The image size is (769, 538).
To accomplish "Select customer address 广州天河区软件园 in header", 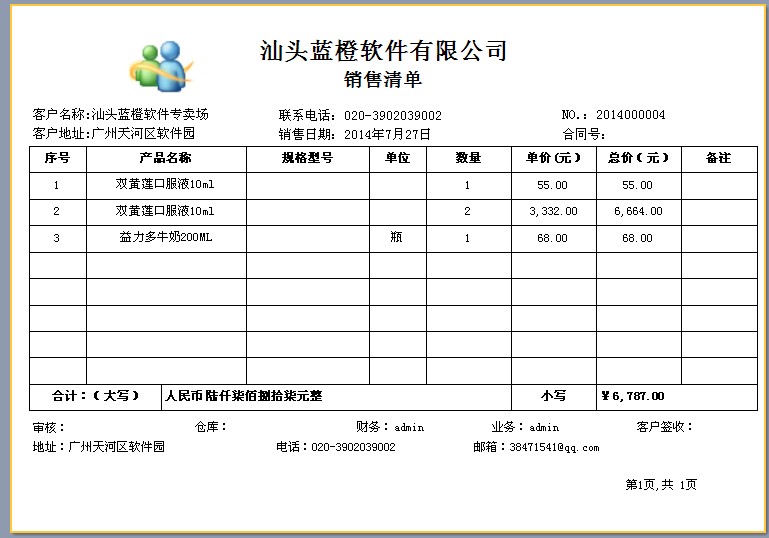I will 143,133.
